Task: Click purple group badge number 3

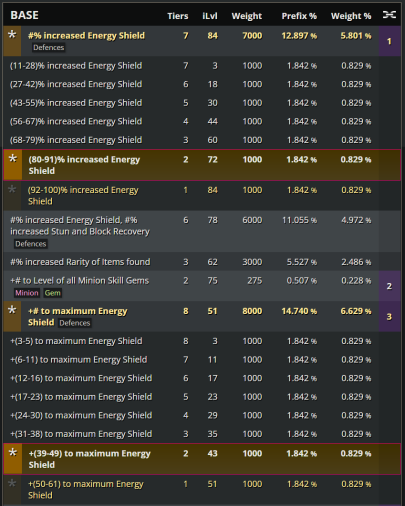Action: coord(389,316)
